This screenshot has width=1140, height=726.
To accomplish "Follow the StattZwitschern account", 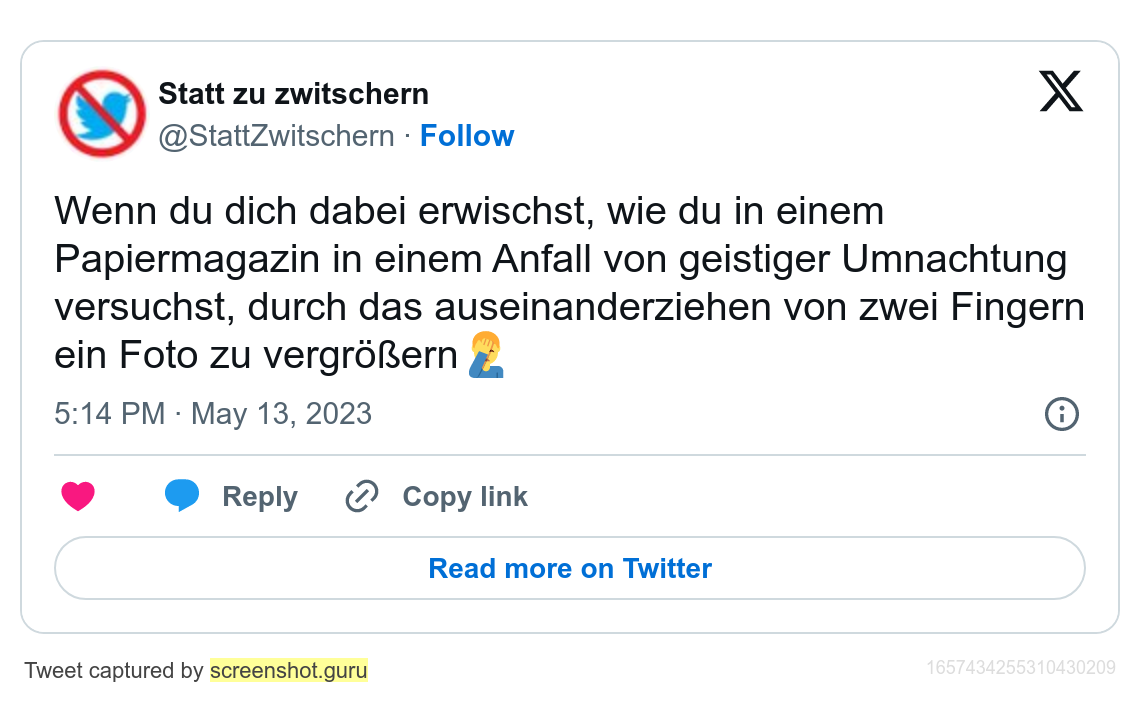I will point(466,136).
